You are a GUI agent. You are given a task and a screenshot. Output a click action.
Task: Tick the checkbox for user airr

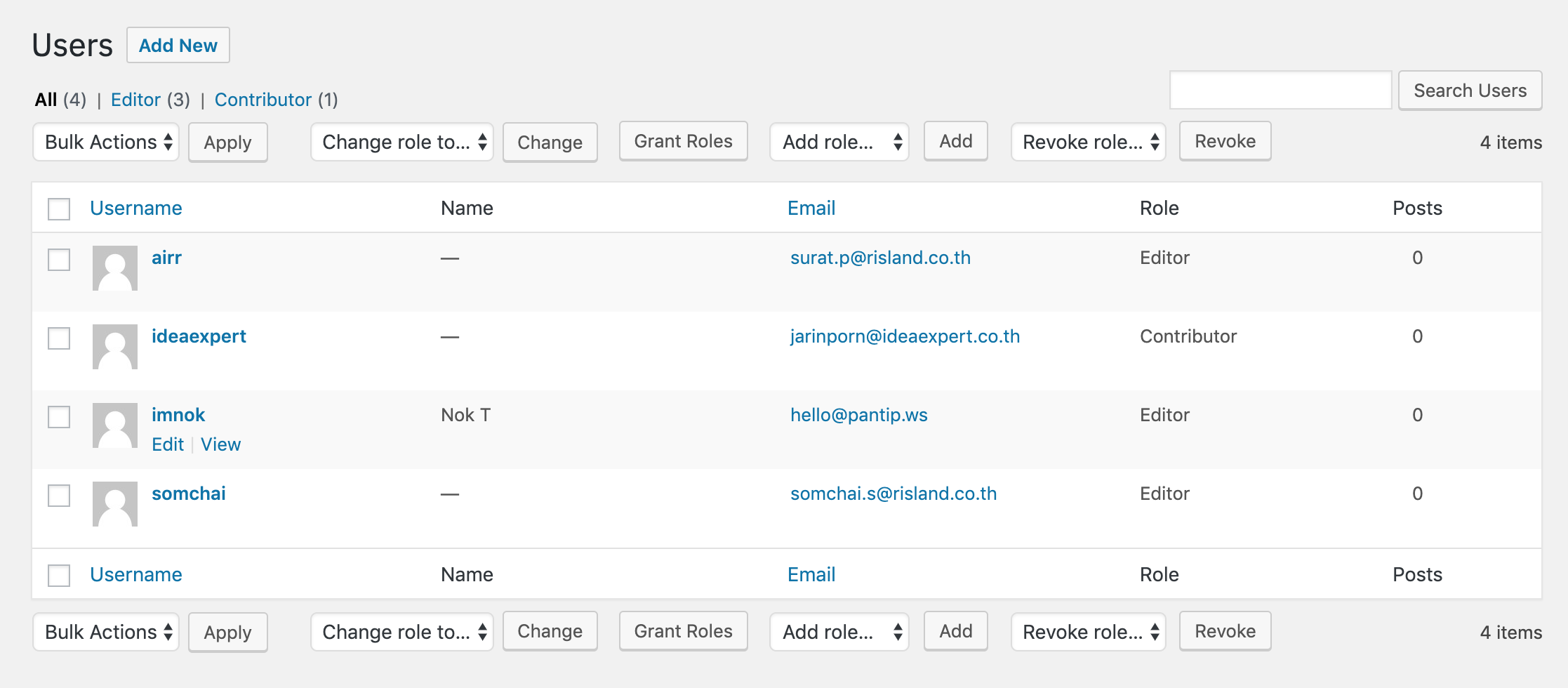pyautogui.click(x=59, y=260)
